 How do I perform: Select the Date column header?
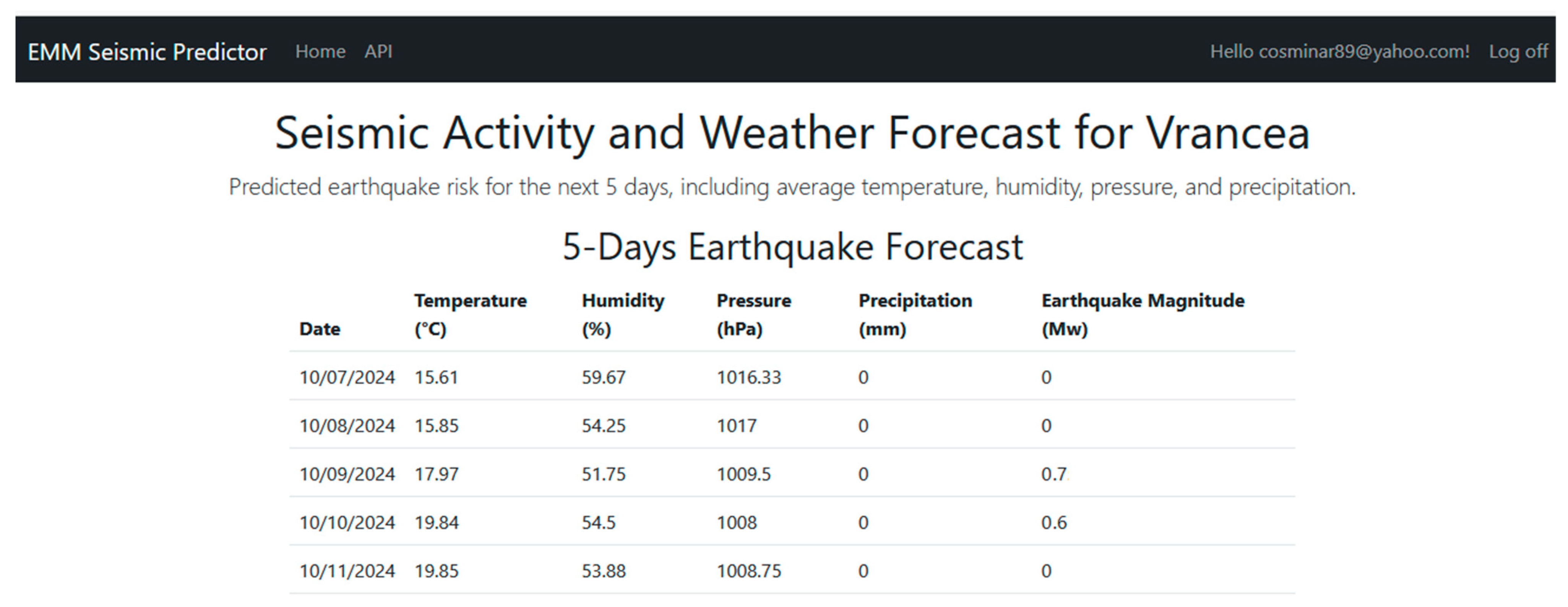click(320, 329)
